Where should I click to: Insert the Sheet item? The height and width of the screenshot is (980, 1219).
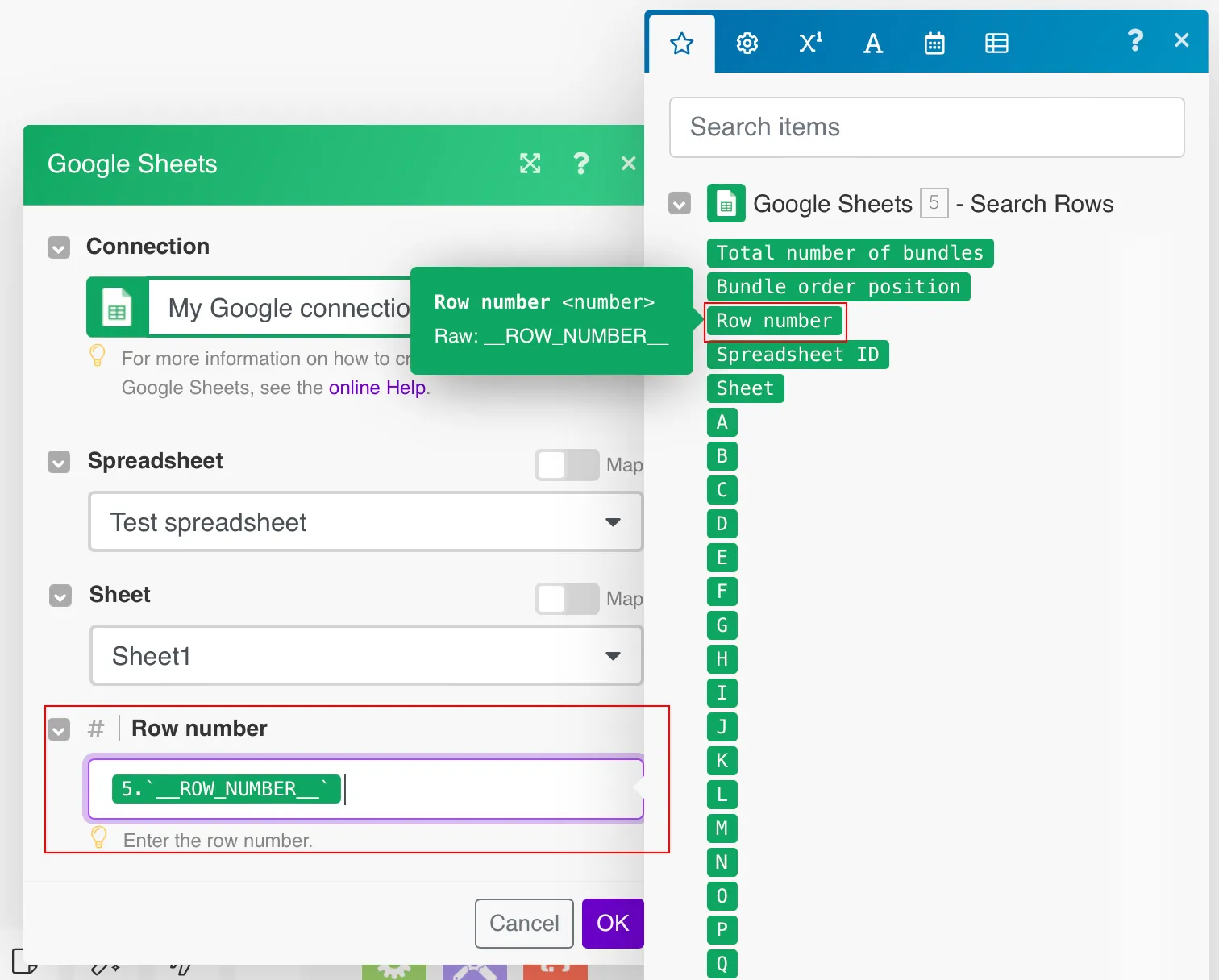click(745, 388)
